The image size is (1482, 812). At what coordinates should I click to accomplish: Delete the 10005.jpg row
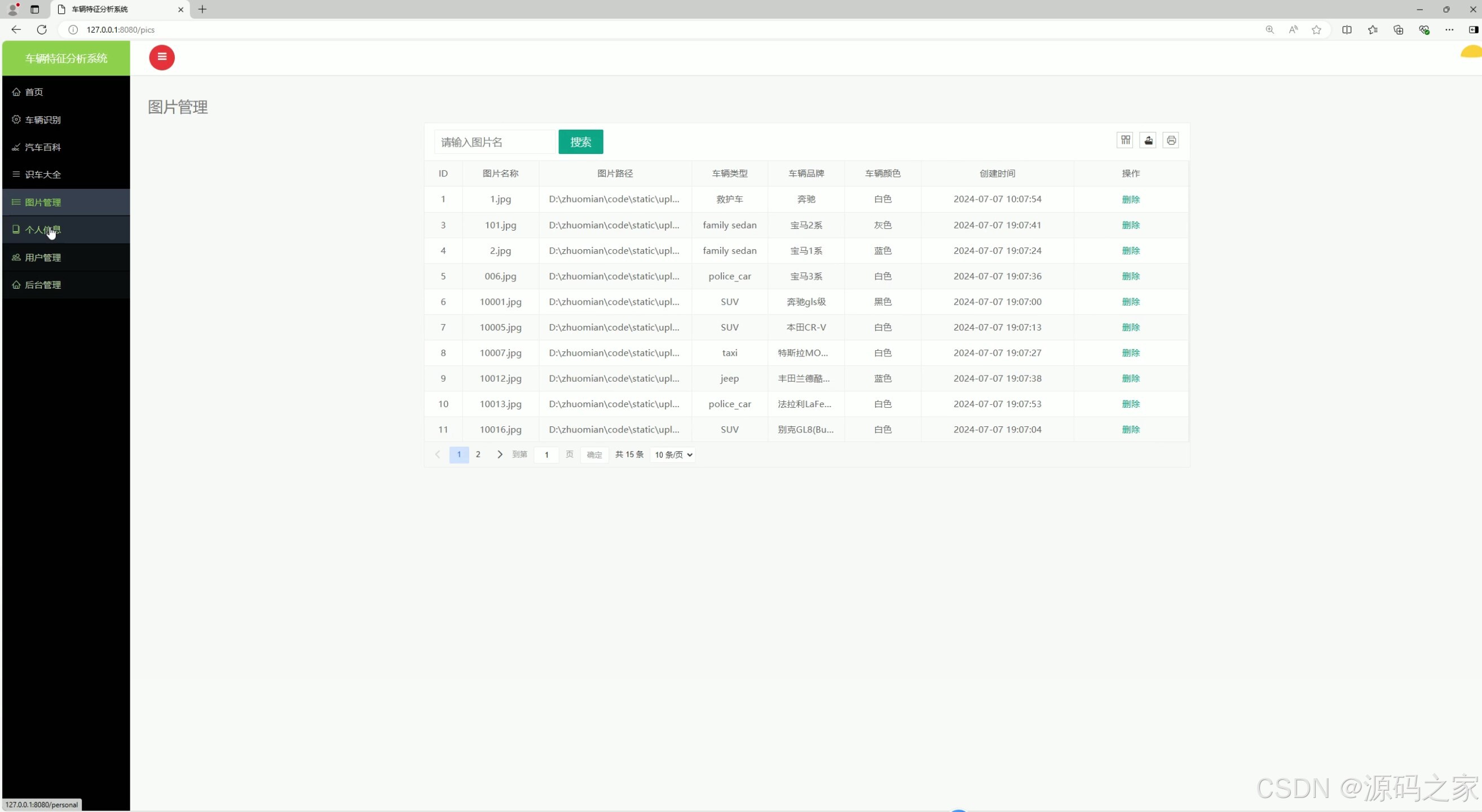click(x=1130, y=327)
